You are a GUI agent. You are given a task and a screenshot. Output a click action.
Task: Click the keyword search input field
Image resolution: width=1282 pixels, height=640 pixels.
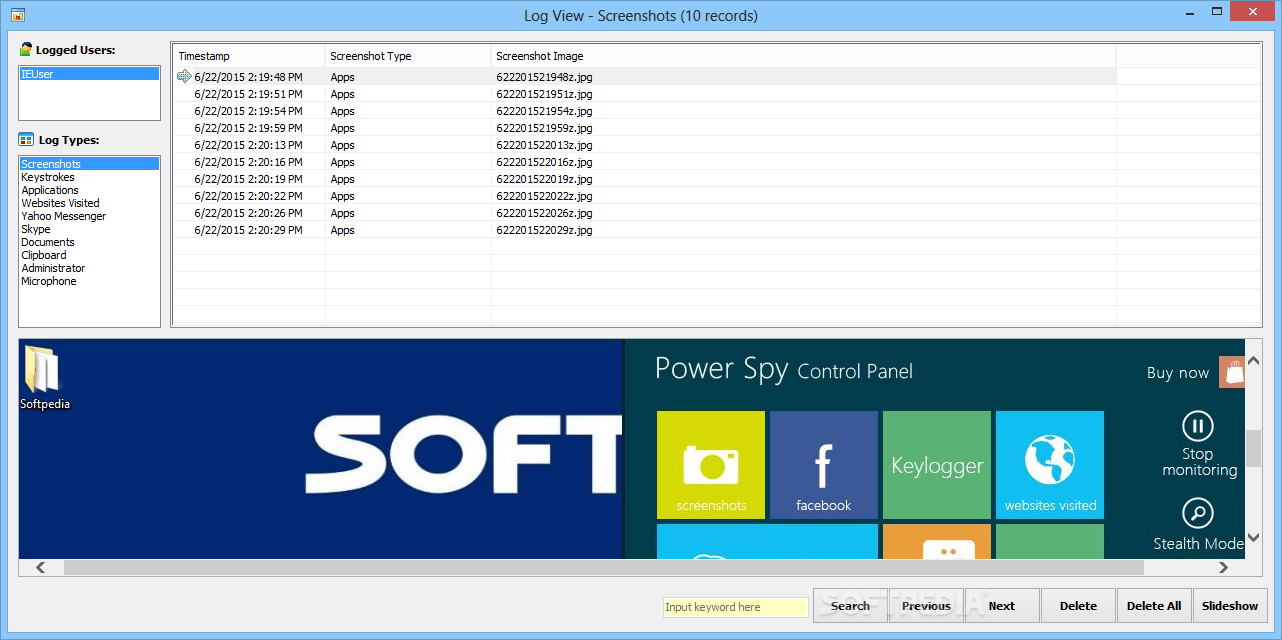735,607
